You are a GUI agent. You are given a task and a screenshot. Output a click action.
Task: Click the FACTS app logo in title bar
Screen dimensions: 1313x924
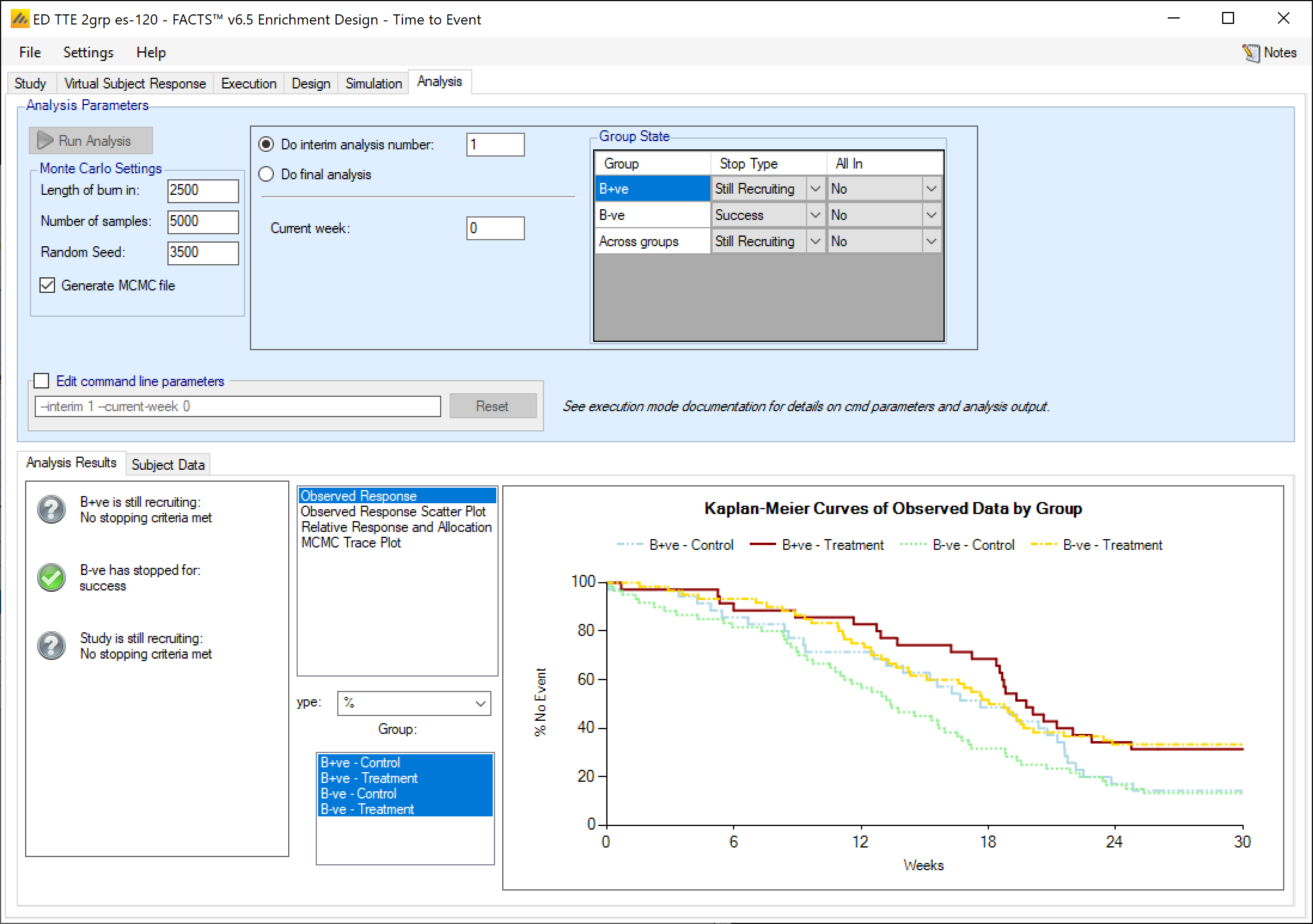pos(20,19)
